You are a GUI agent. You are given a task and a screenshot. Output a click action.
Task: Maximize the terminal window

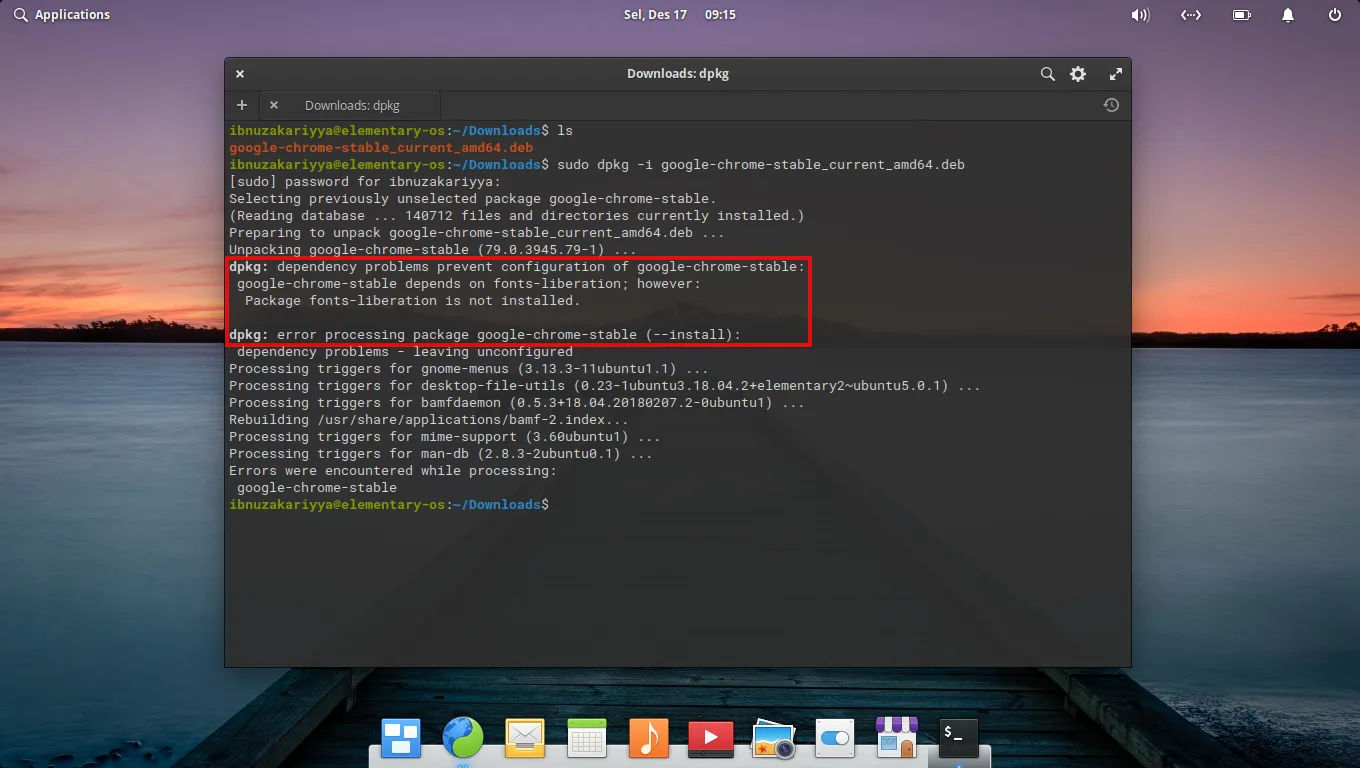point(1116,74)
